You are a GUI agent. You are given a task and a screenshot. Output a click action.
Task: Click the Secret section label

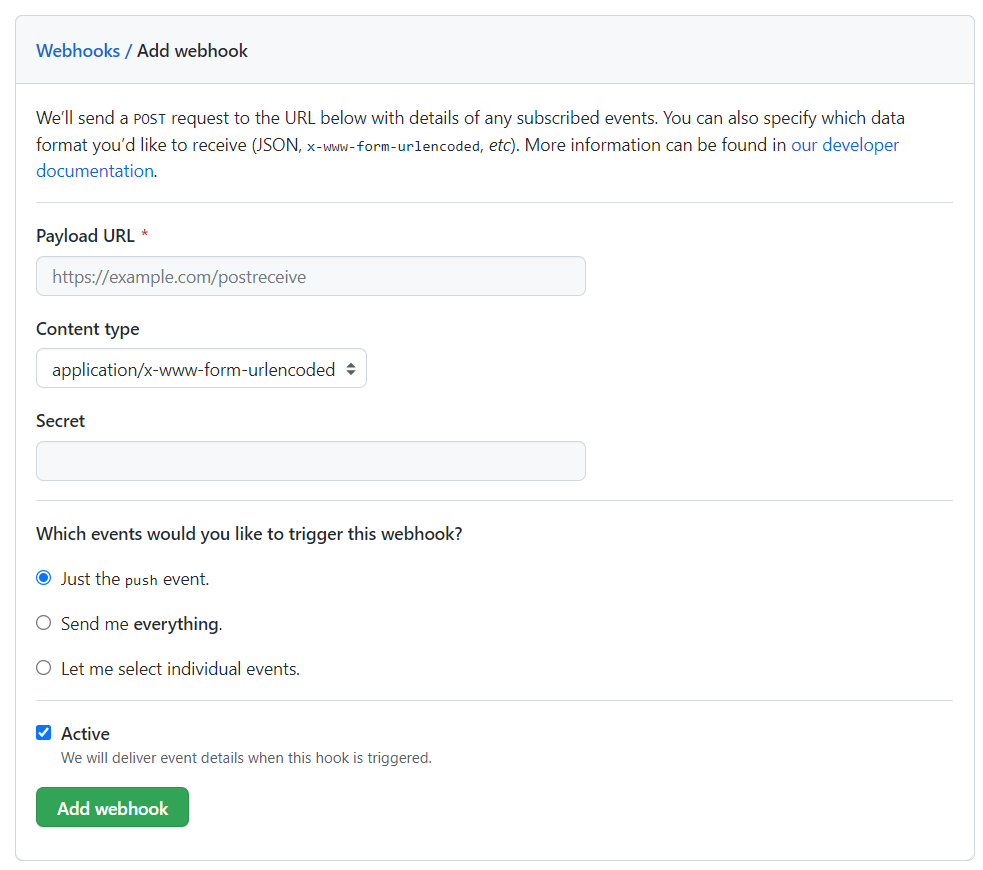[x=60, y=420]
